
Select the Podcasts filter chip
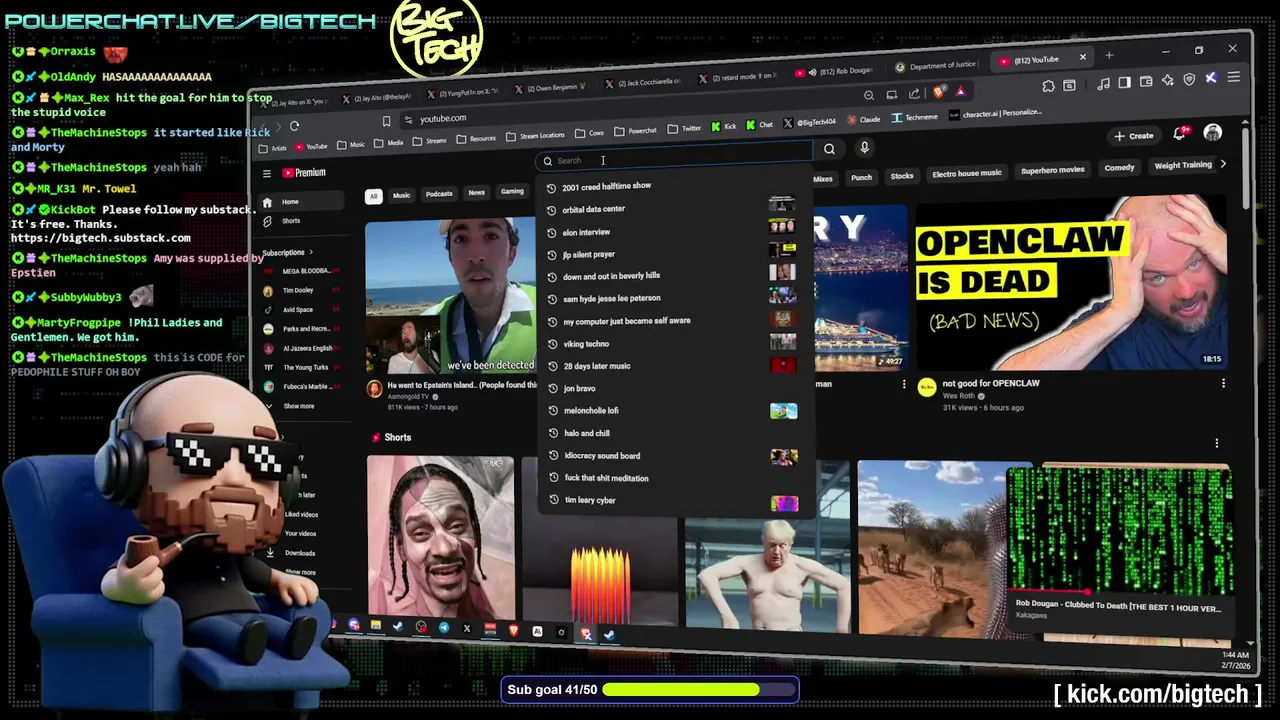pyautogui.click(x=439, y=194)
